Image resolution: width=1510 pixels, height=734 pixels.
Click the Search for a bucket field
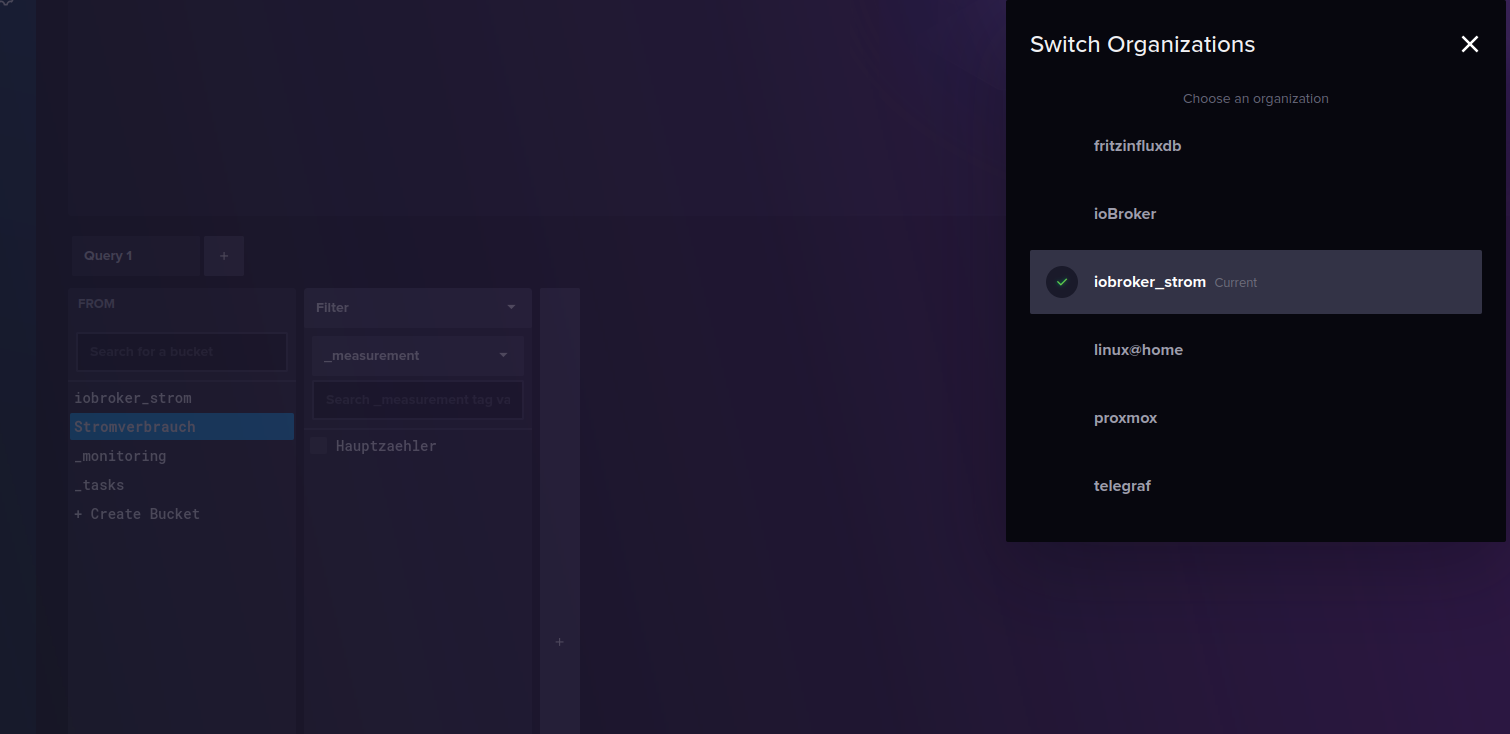[182, 352]
